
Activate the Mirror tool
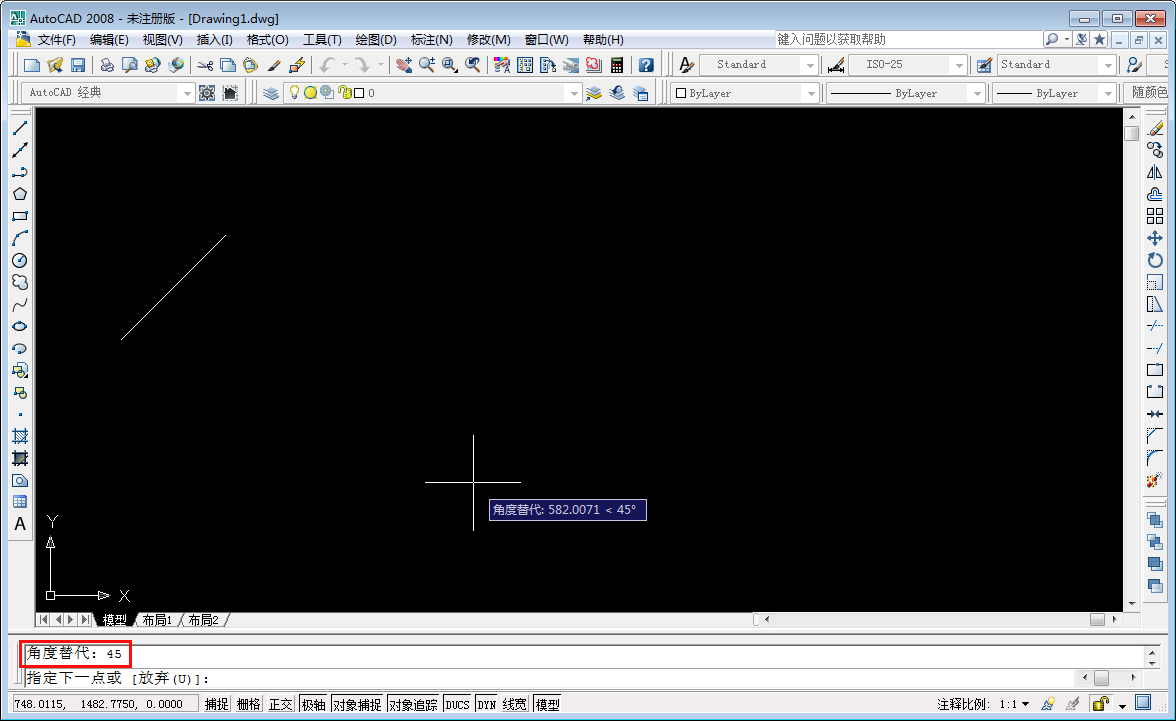1157,171
